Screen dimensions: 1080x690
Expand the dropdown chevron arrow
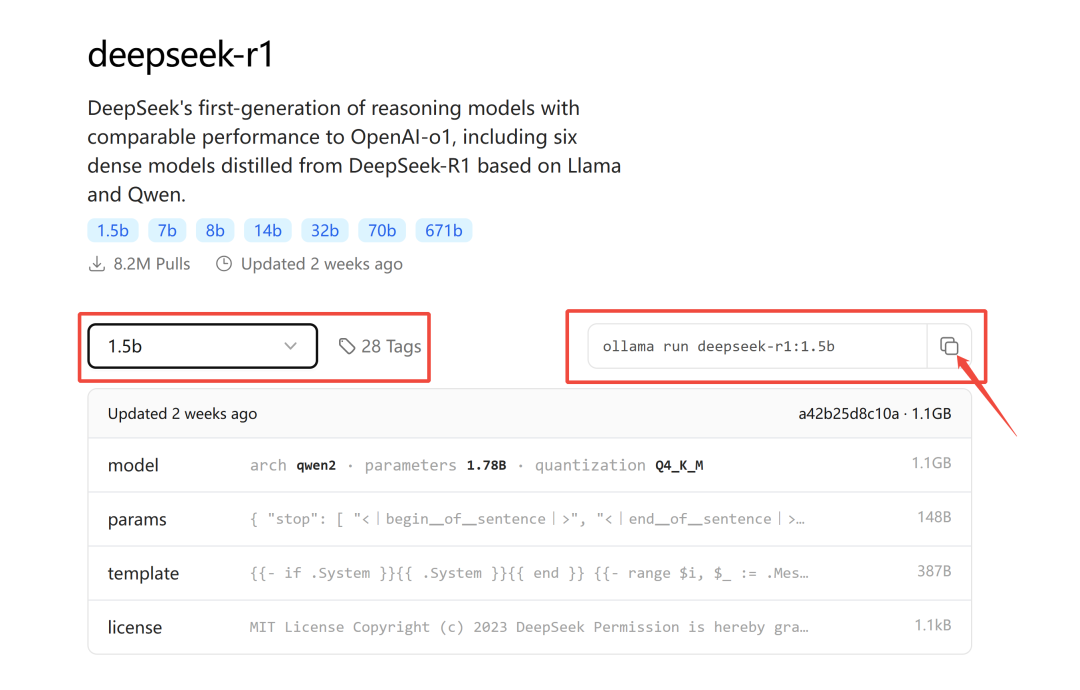(291, 346)
